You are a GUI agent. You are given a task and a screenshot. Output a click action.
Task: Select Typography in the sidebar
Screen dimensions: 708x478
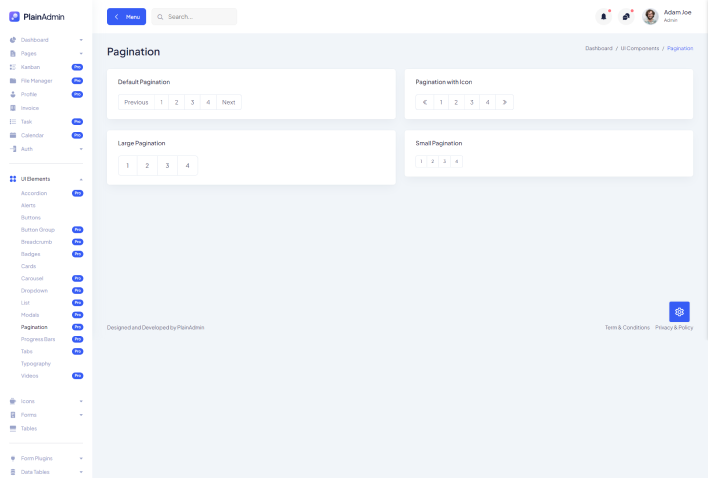36,364
